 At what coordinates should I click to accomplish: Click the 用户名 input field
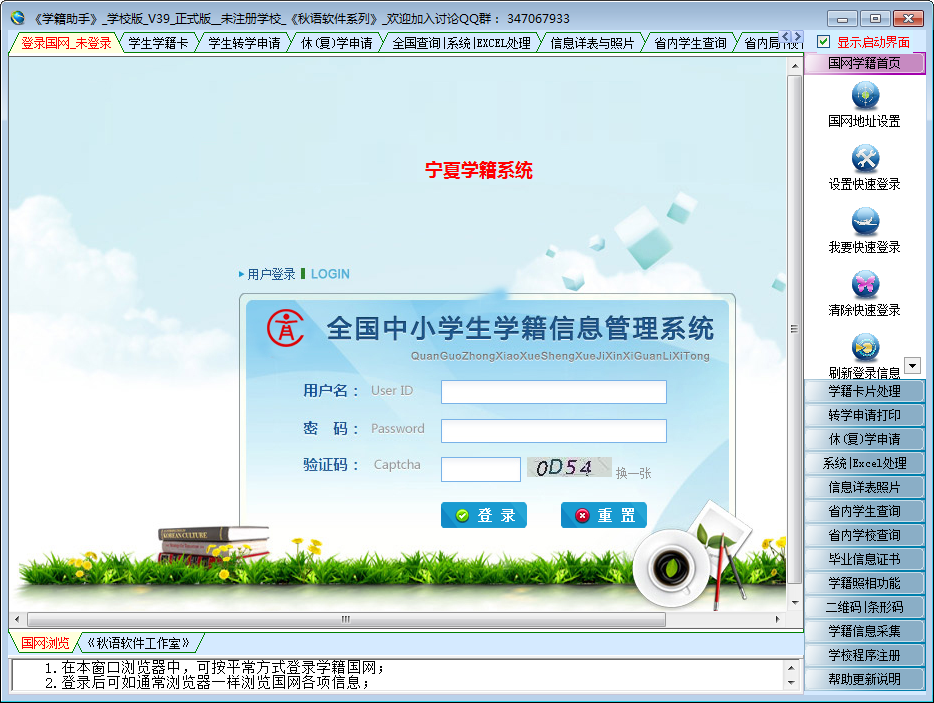pyautogui.click(x=554, y=392)
